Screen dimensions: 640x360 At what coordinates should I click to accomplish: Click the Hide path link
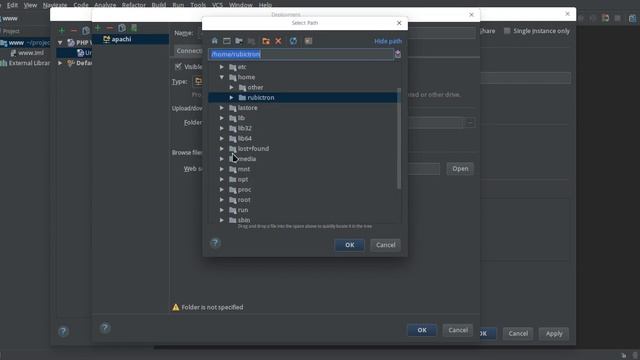[x=388, y=41]
